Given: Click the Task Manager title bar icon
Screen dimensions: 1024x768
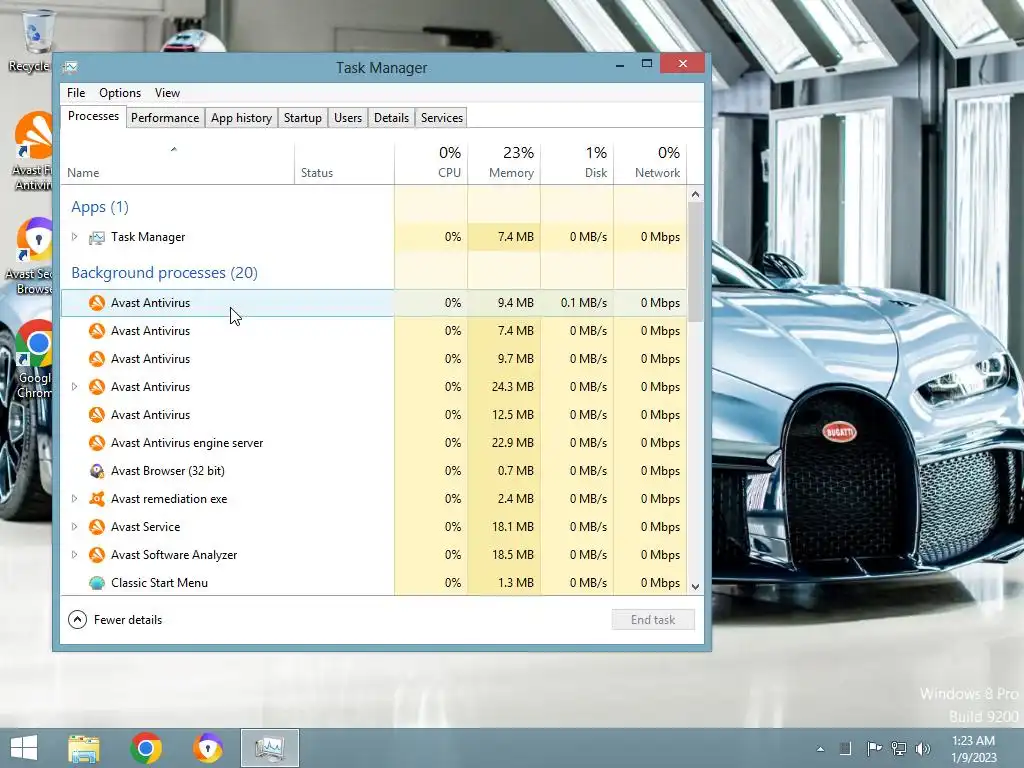Looking at the screenshot, I should pos(70,67).
